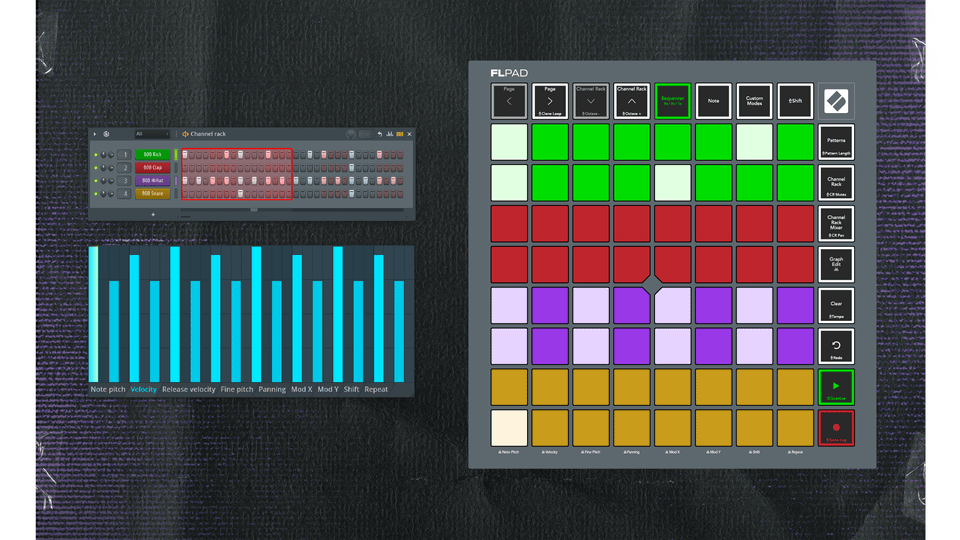Click the red Record pad on FLPAD
The width and height of the screenshot is (960, 540).
click(836, 428)
